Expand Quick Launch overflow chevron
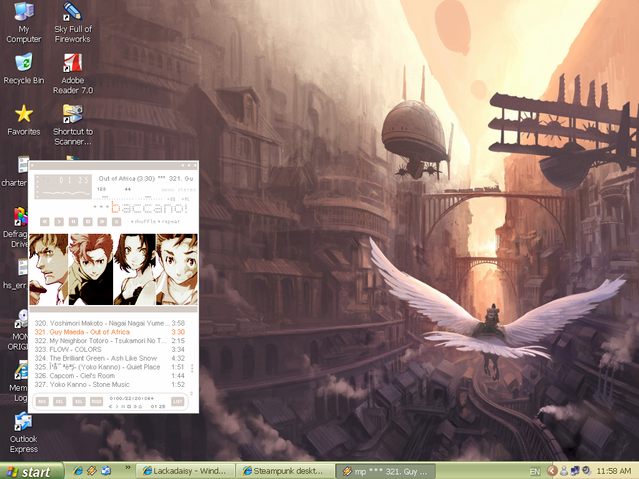 click(x=128, y=468)
